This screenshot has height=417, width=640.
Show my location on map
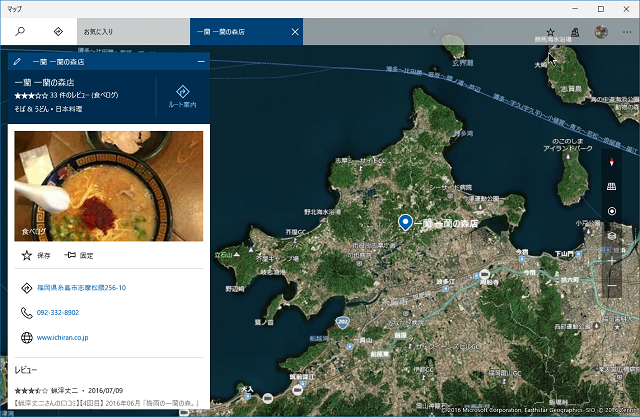point(611,211)
